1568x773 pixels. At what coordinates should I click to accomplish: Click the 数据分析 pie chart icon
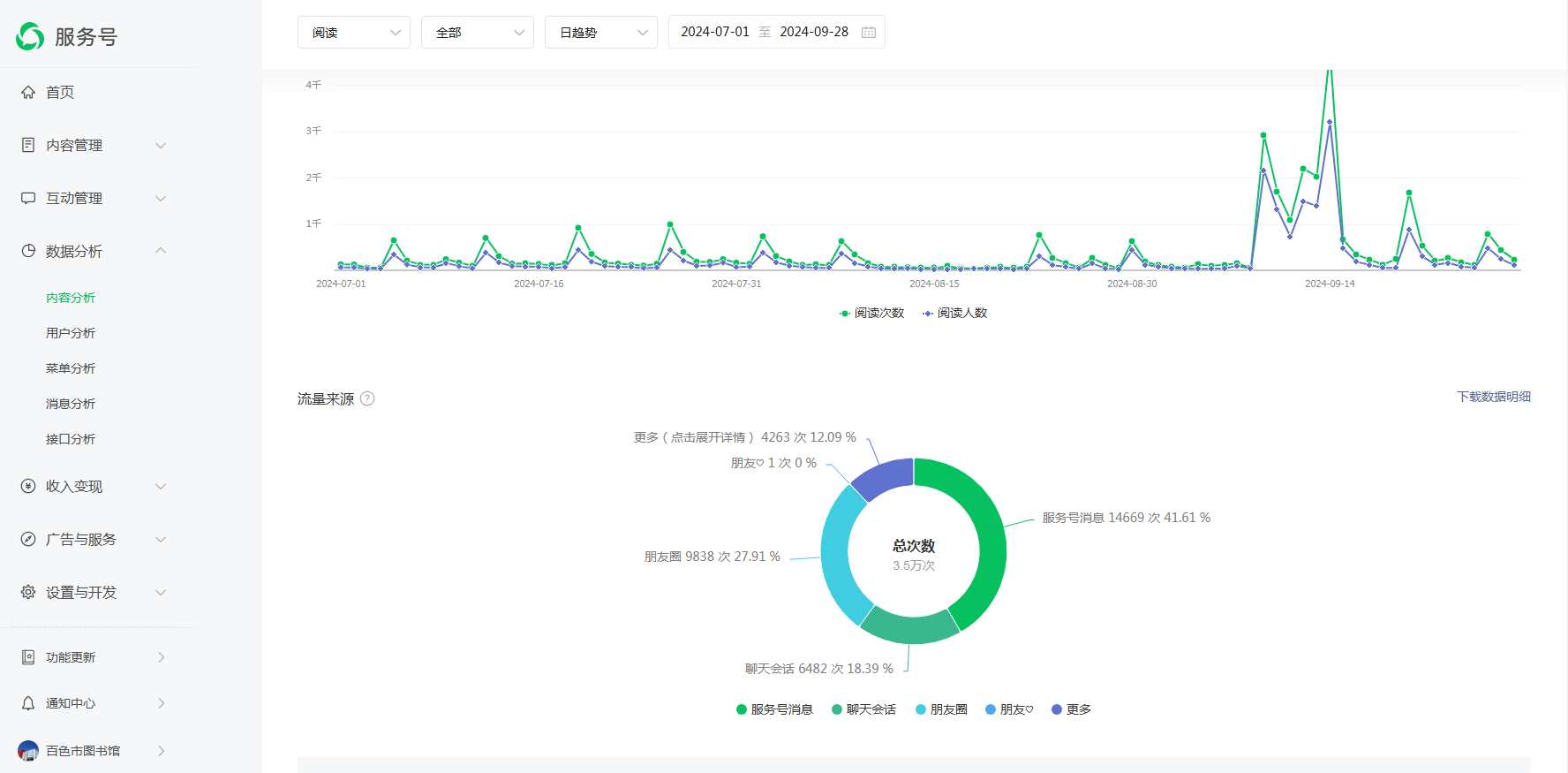[28, 251]
